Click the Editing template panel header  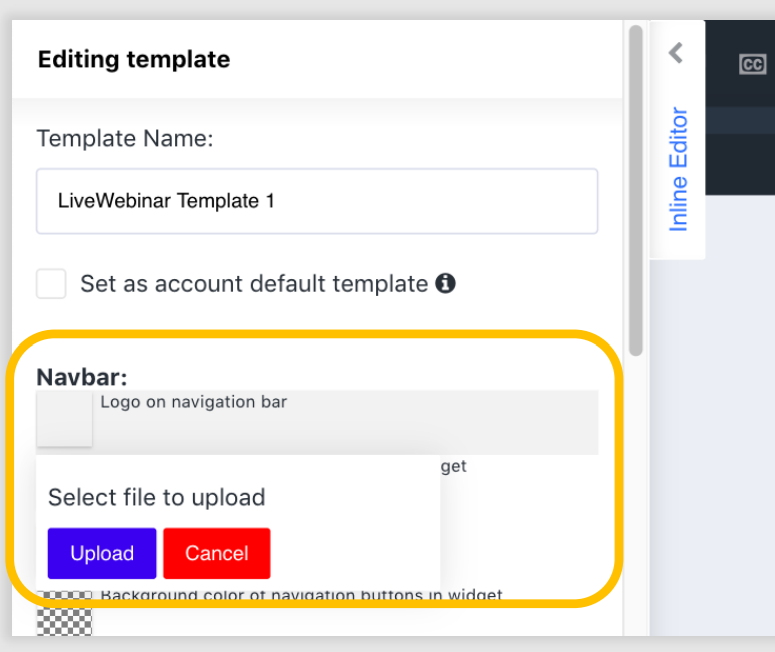tap(134, 60)
